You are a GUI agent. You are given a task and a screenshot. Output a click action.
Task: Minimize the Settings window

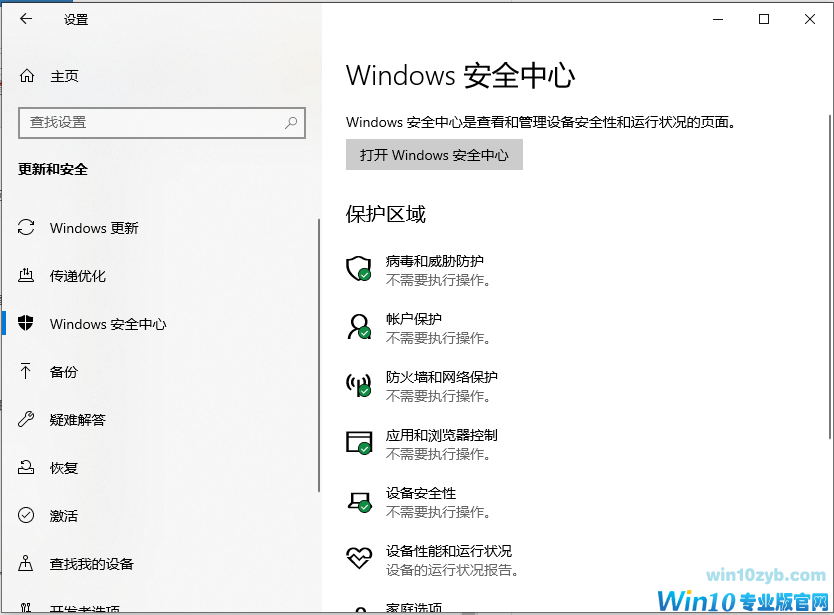[718, 19]
